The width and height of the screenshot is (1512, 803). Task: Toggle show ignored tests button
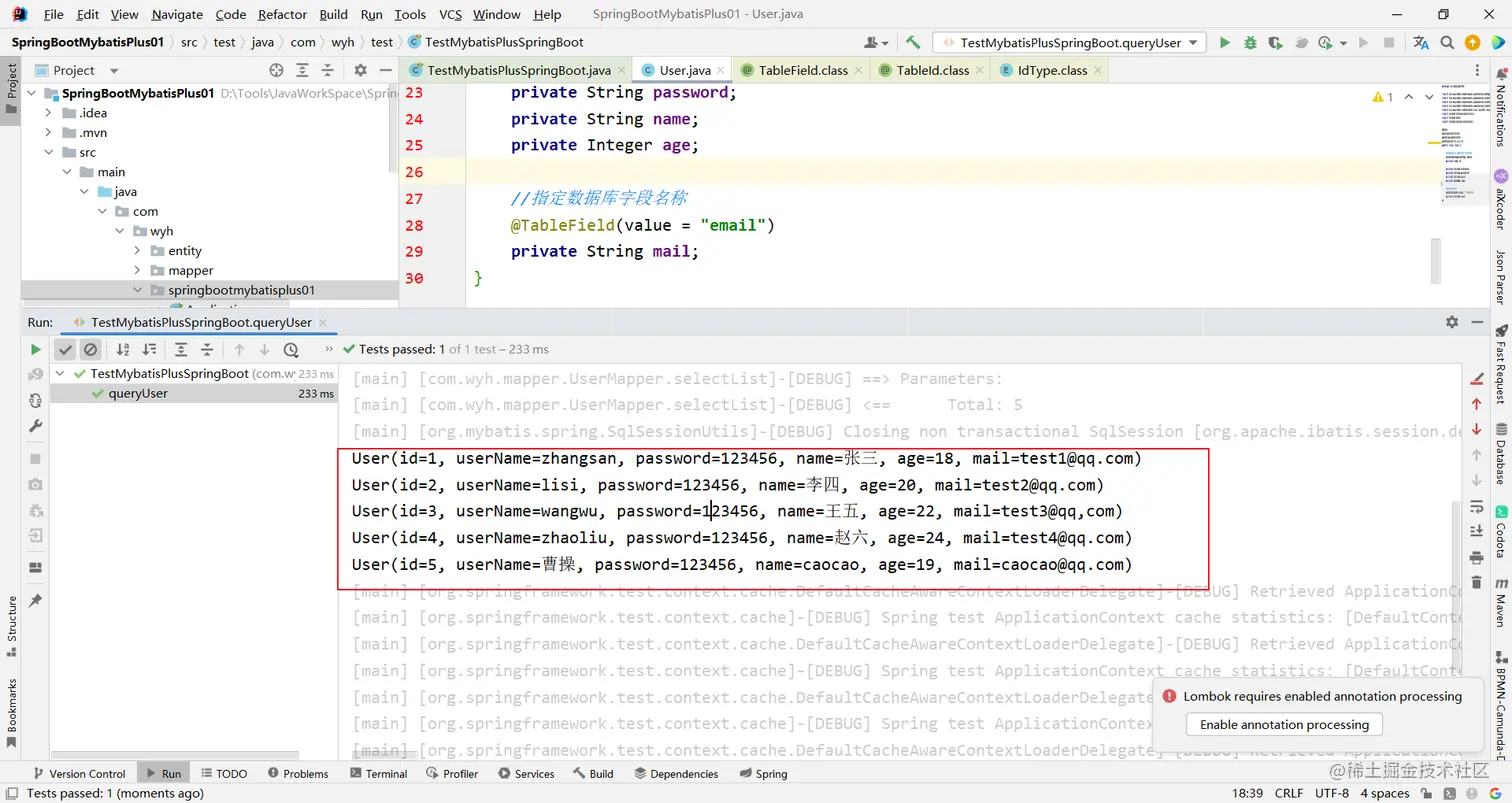pyautogui.click(x=90, y=349)
